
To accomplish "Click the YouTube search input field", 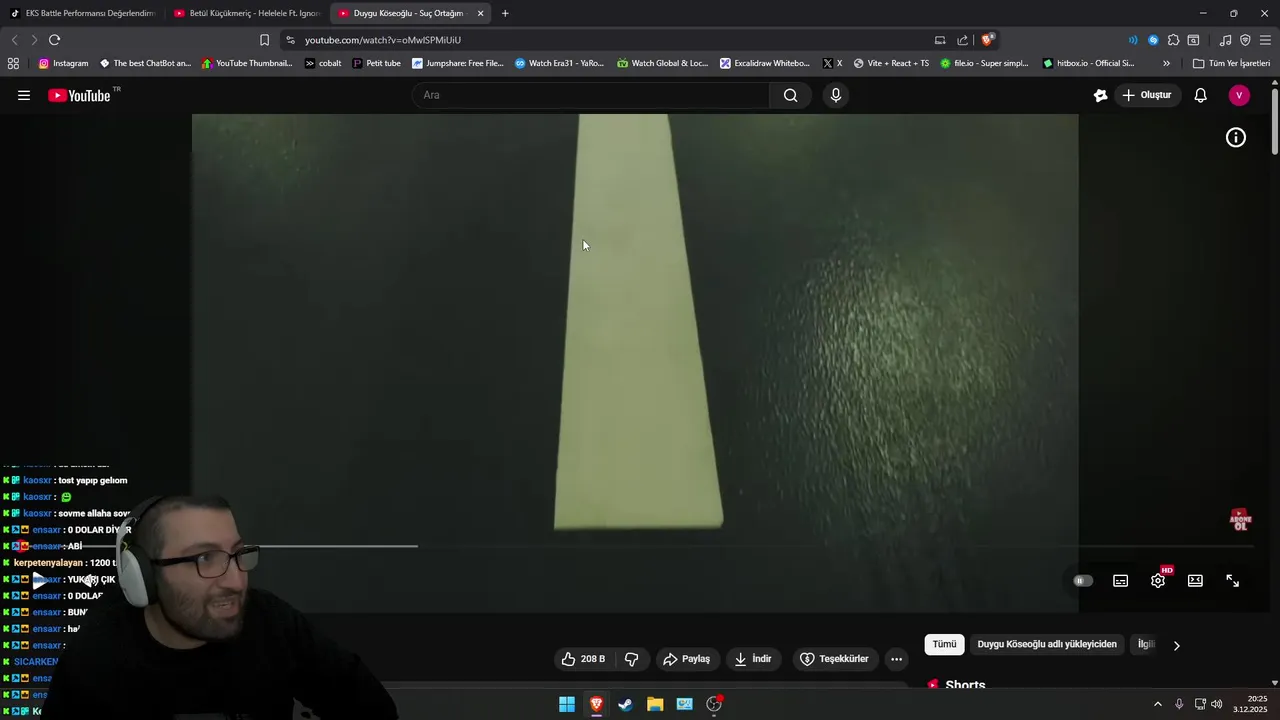I will [x=590, y=95].
